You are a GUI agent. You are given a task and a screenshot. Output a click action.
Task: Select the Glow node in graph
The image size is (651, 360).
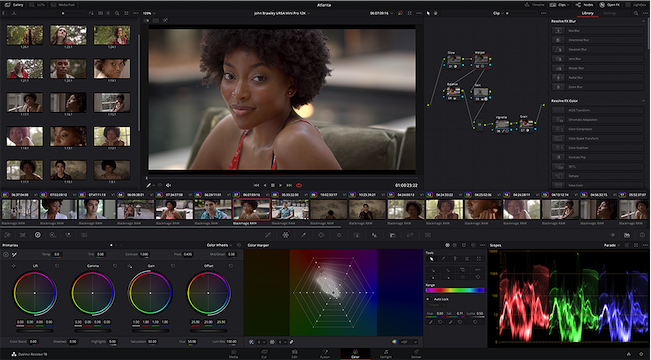pos(454,61)
